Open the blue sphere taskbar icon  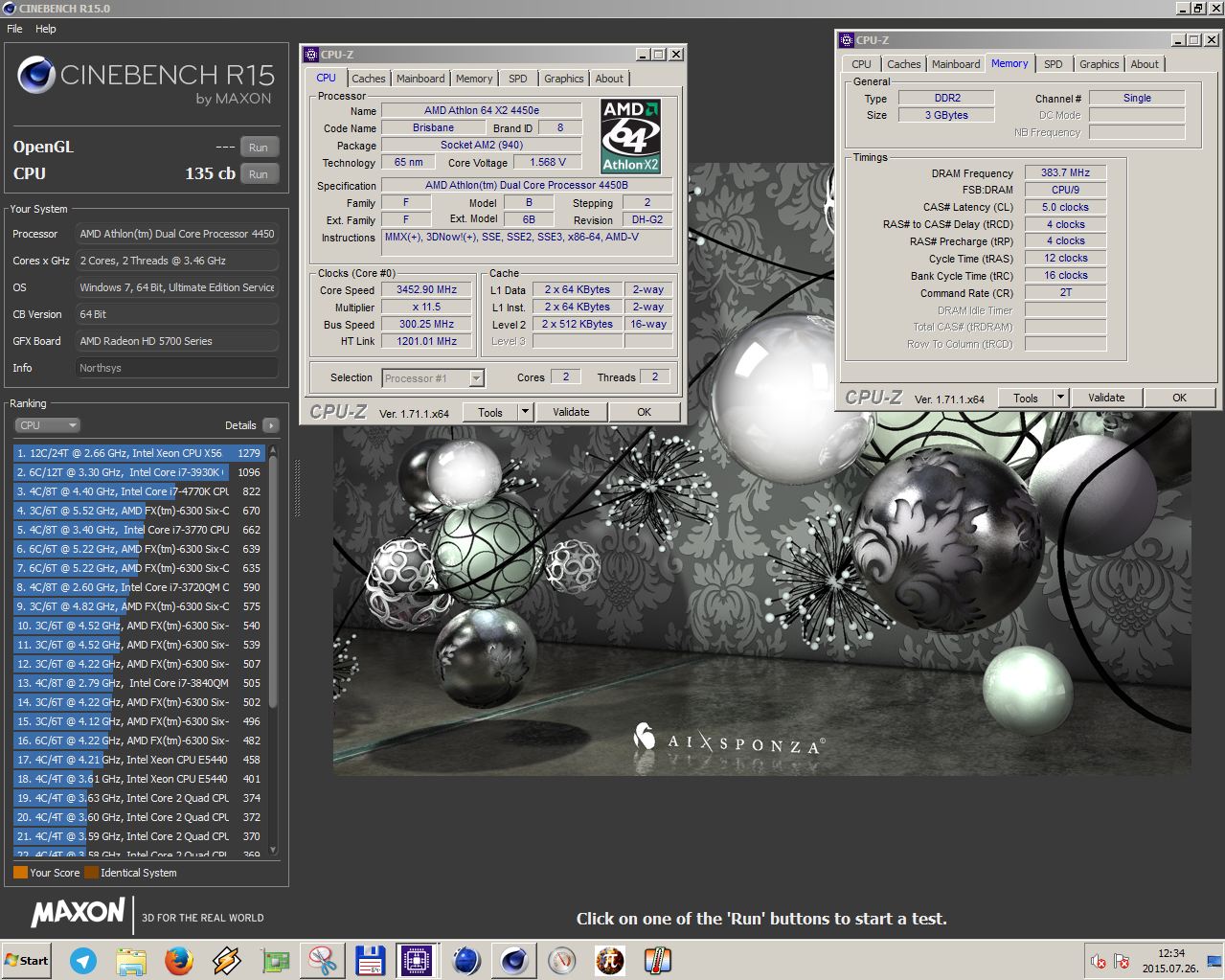(x=466, y=960)
